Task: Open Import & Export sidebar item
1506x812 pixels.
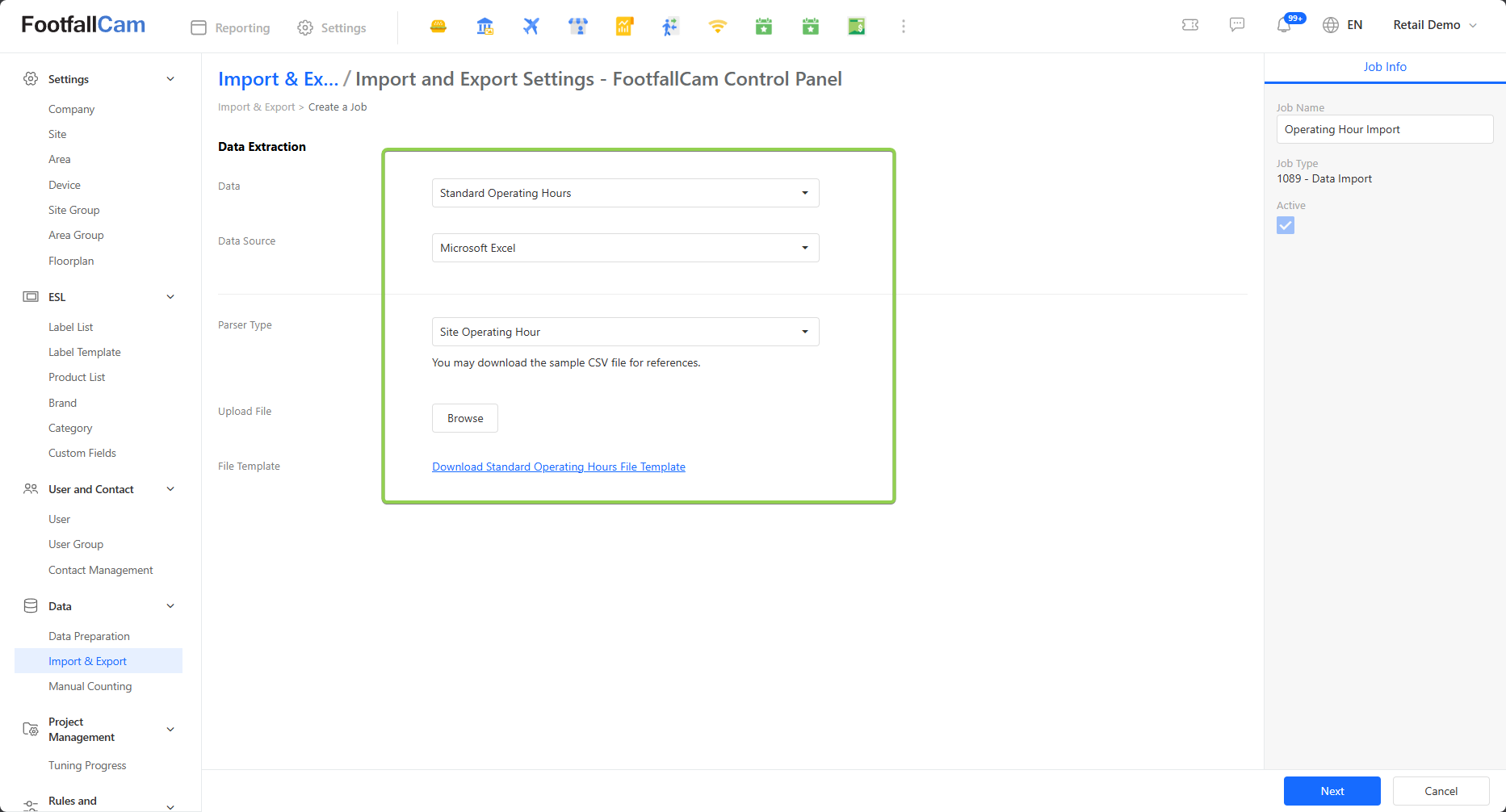Action: [87, 661]
